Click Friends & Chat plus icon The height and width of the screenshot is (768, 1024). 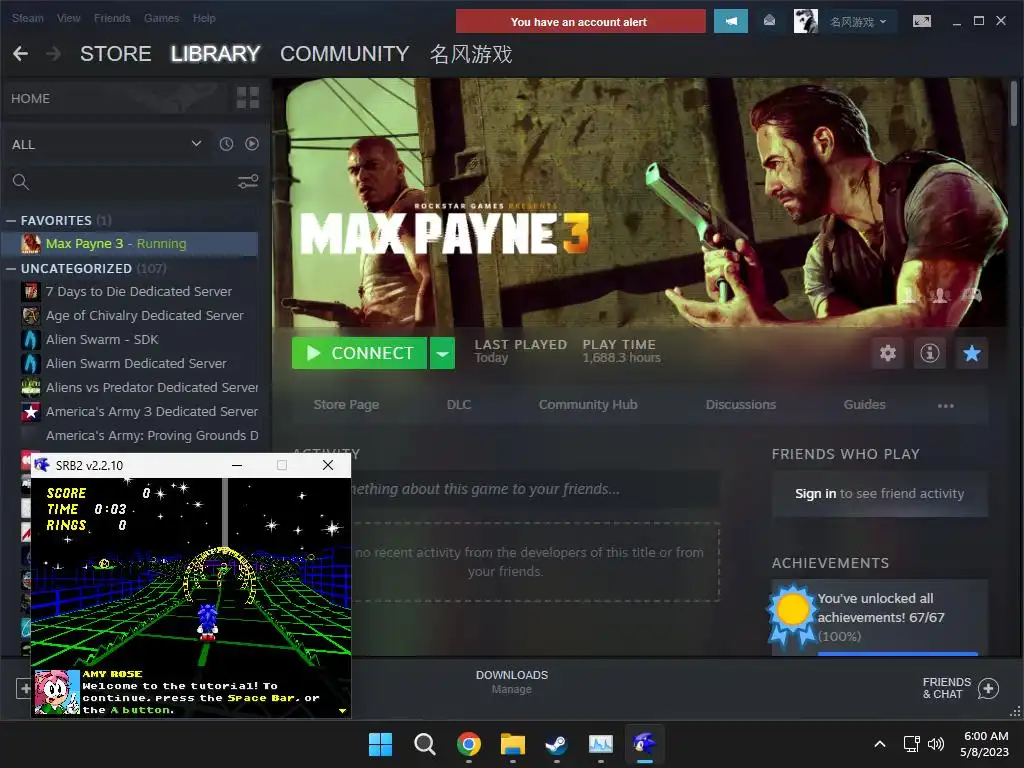(988, 688)
